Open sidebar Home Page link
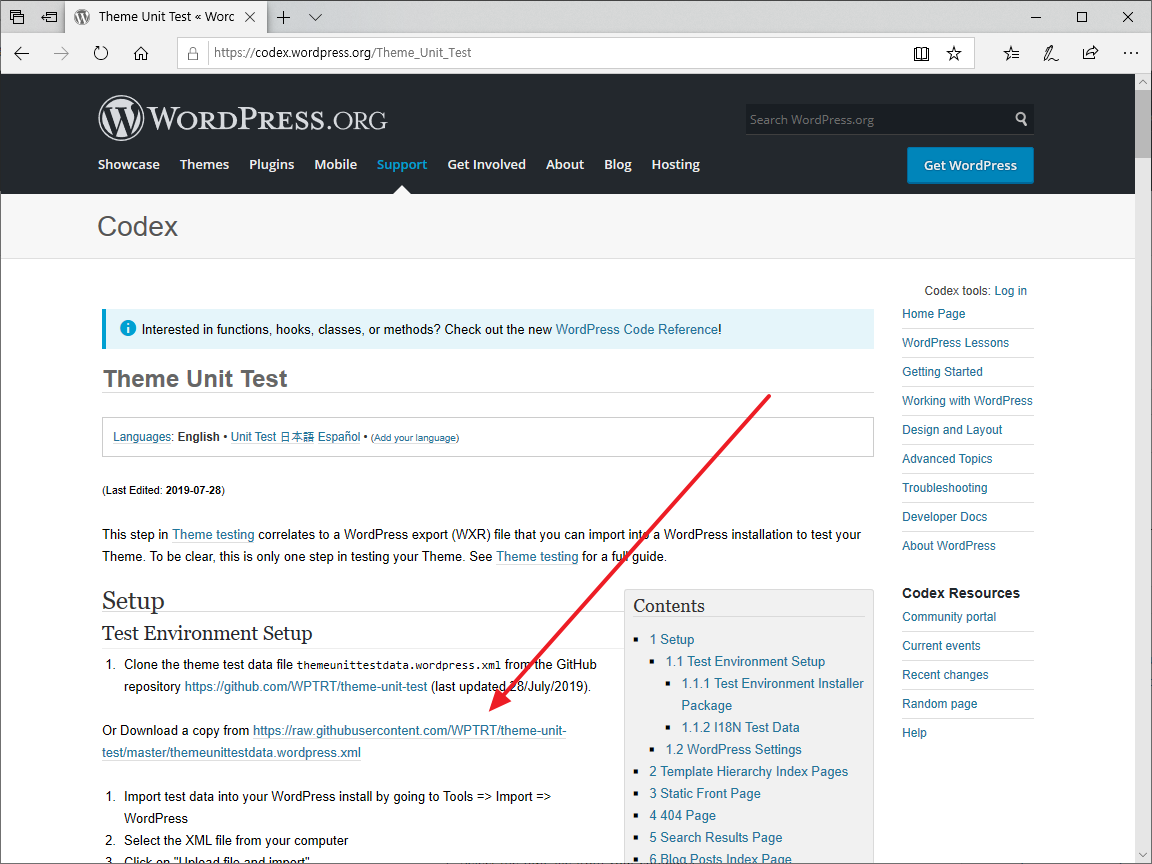This screenshot has height=864, width=1152. pyautogui.click(x=934, y=314)
